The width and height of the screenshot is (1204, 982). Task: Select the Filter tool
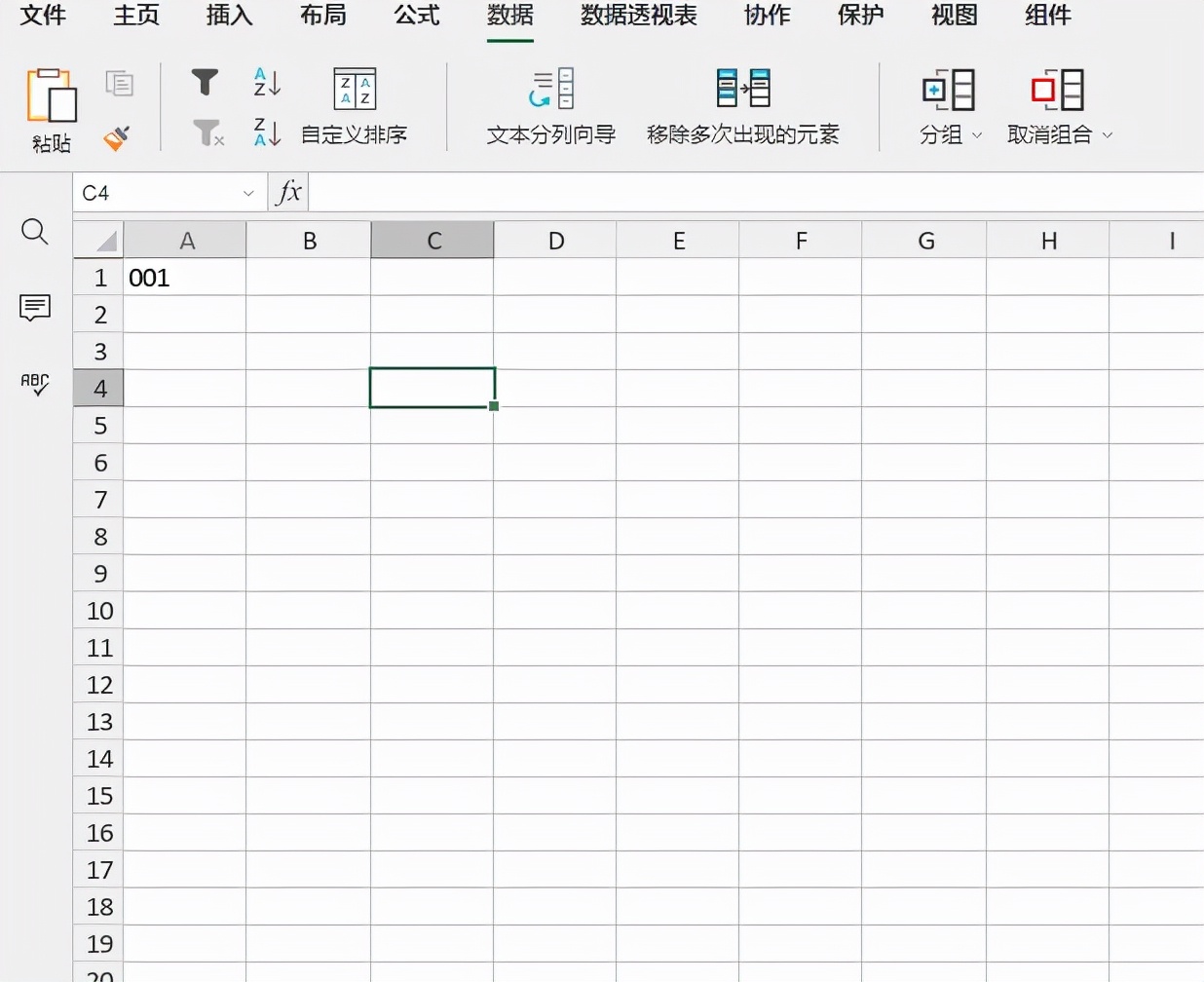[204, 83]
